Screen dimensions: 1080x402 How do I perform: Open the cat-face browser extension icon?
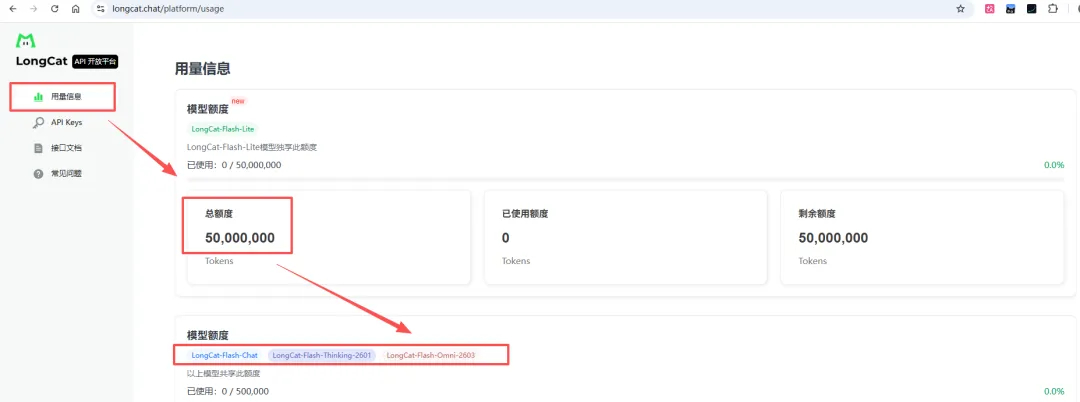tap(1010, 9)
